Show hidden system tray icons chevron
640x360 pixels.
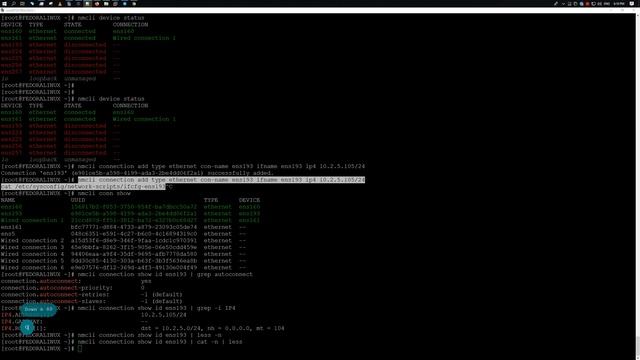(563, 4)
